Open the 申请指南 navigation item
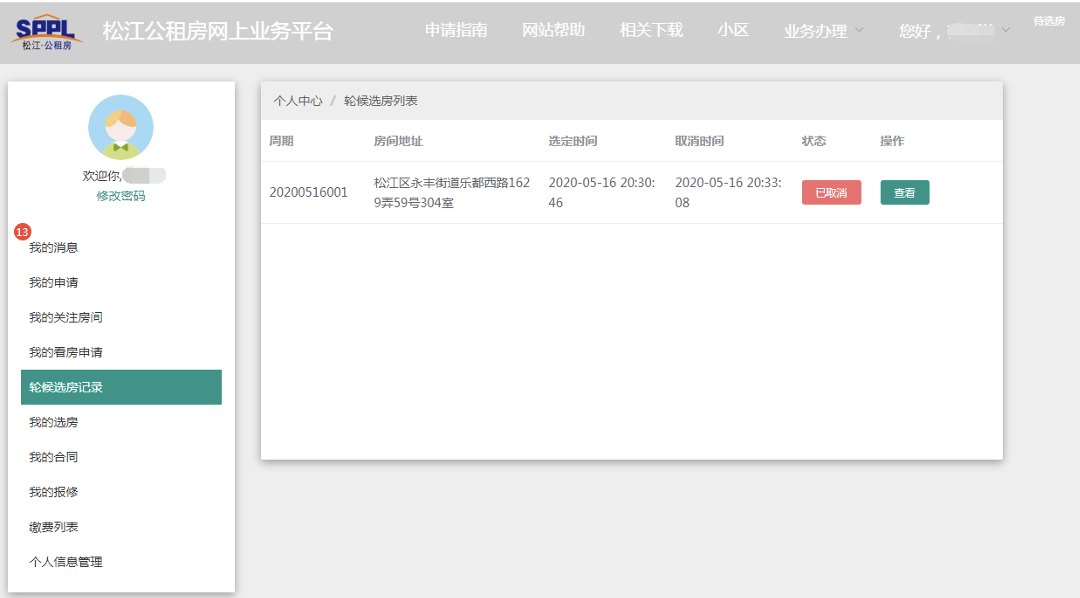 (x=456, y=30)
